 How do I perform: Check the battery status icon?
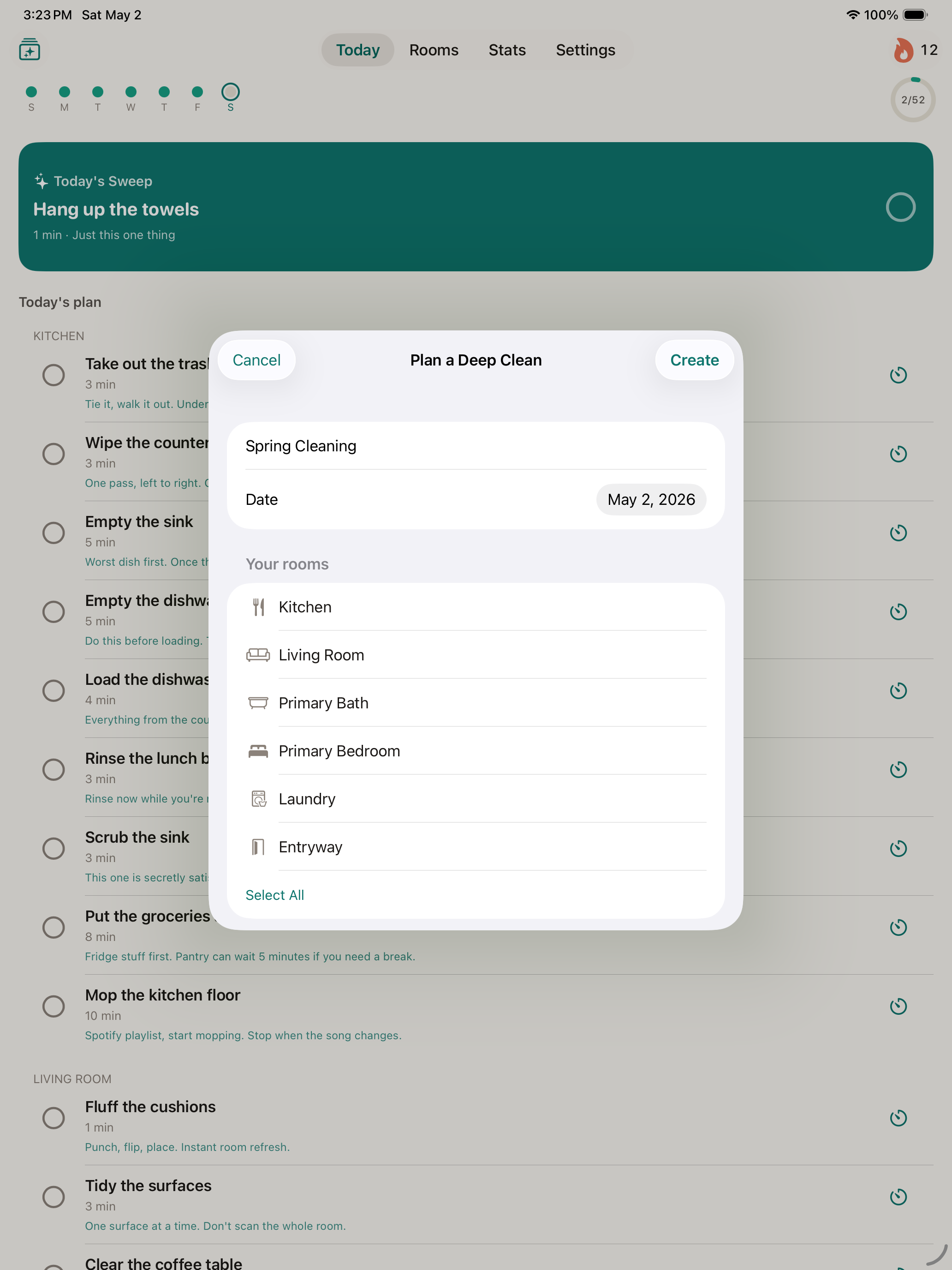click(x=915, y=15)
